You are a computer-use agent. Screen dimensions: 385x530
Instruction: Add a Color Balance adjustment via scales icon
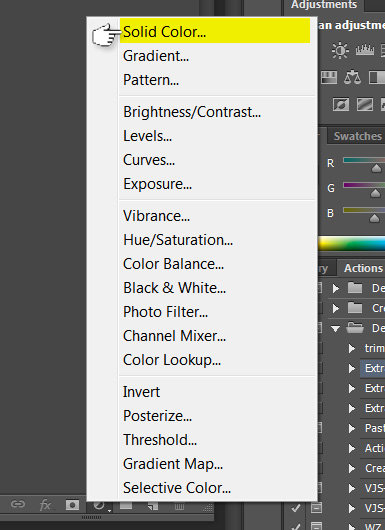352,77
